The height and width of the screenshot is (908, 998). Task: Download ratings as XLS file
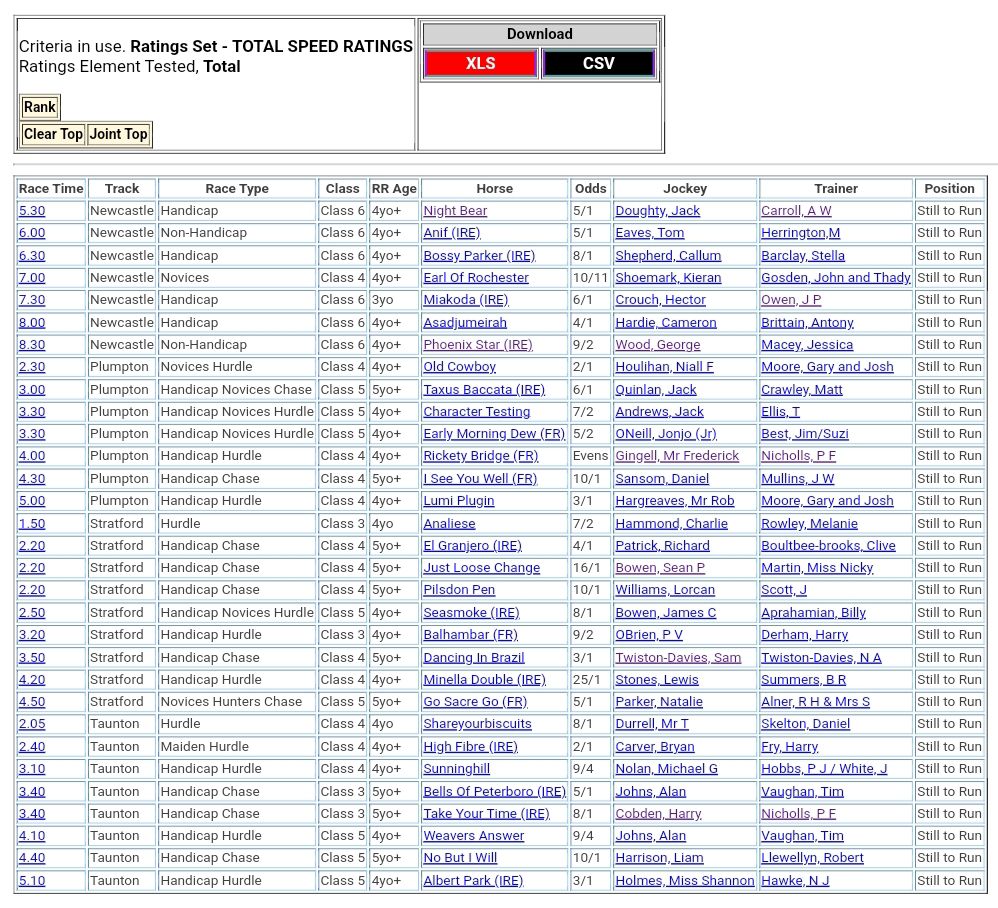(x=480, y=64)
